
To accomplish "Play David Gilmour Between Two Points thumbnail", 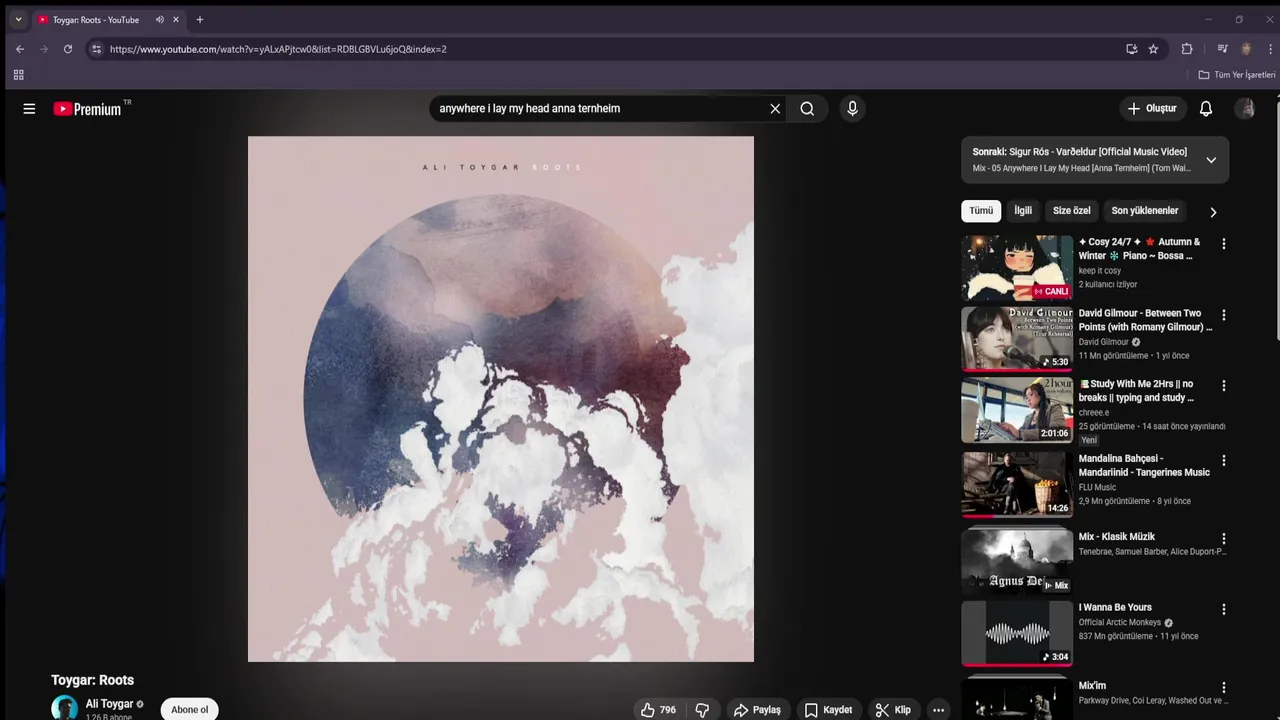I will pyautogui.click(x=1017, y=338).
